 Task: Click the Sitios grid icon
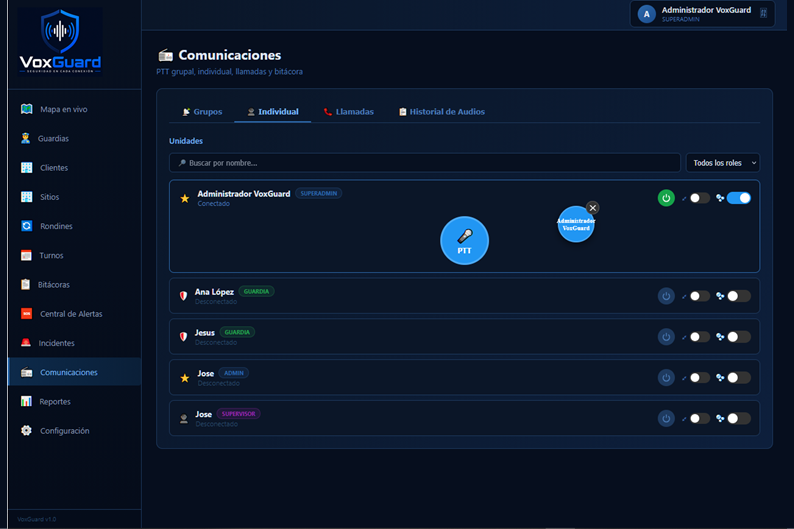tap(26, 197)
